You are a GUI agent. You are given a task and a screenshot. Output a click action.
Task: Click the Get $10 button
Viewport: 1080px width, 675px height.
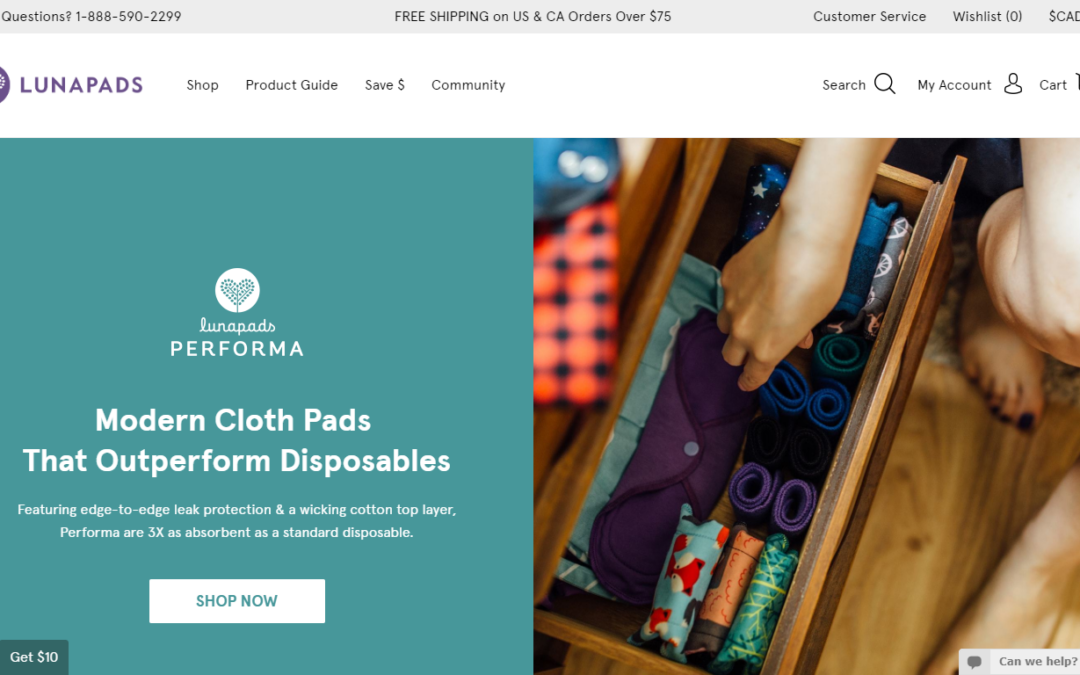pyautogui.click(x=34, y=657)
